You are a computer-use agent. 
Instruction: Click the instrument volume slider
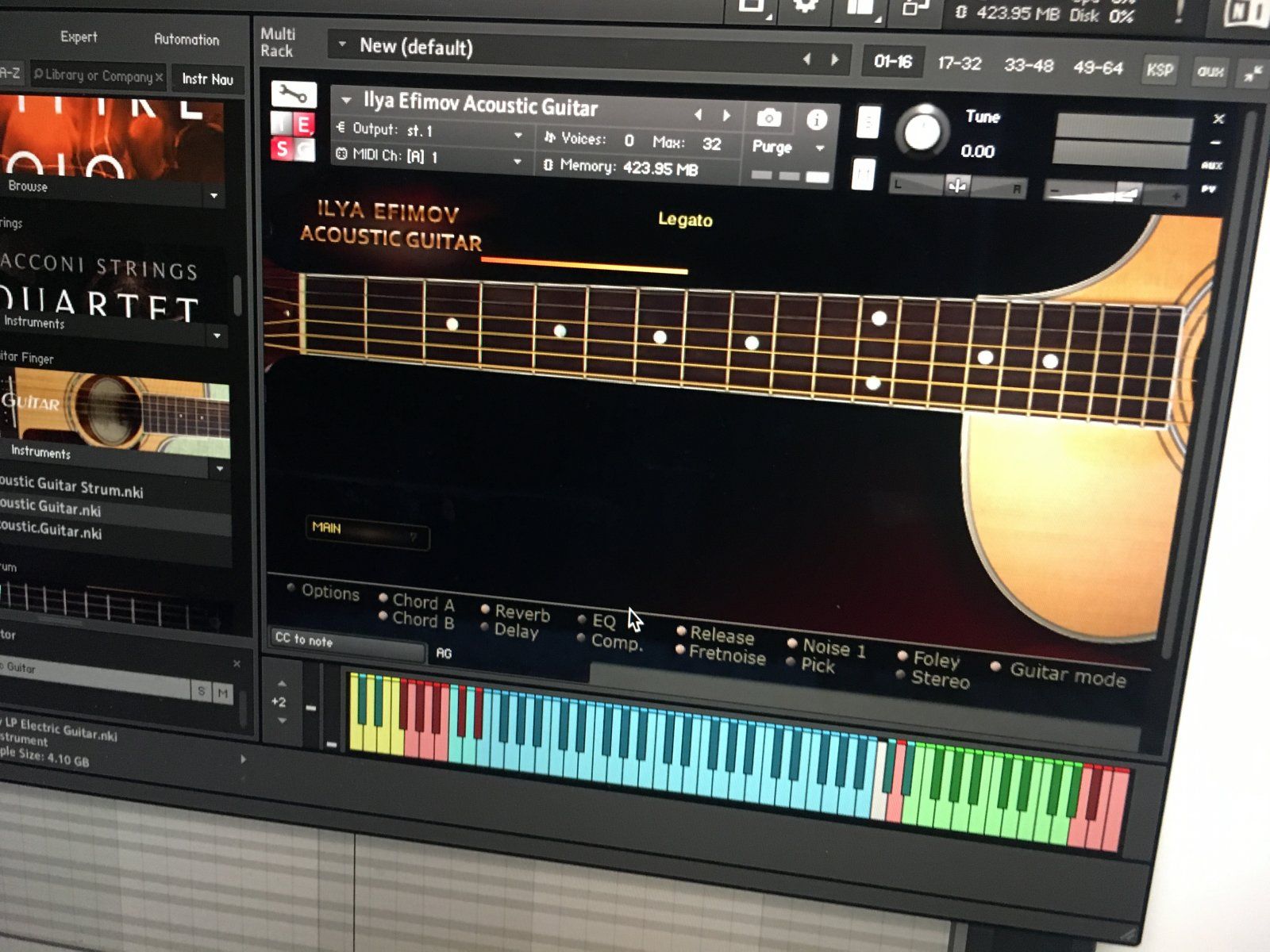1114,192
